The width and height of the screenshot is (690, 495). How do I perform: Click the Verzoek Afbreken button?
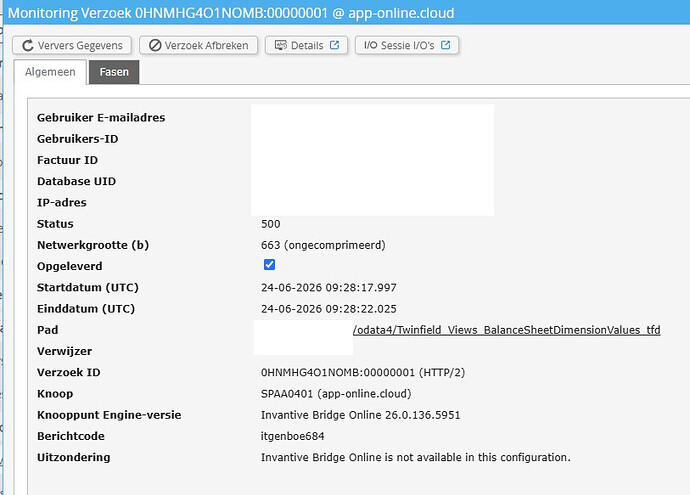tap(198, 45)
